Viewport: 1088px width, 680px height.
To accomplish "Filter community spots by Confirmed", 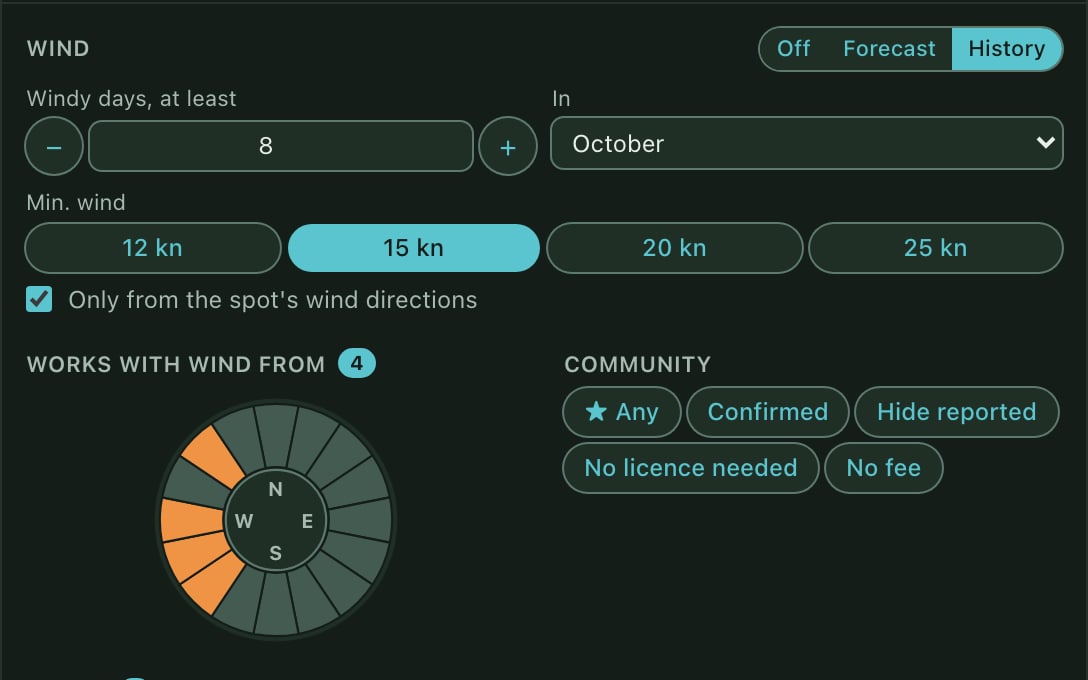I will [767, 412].
